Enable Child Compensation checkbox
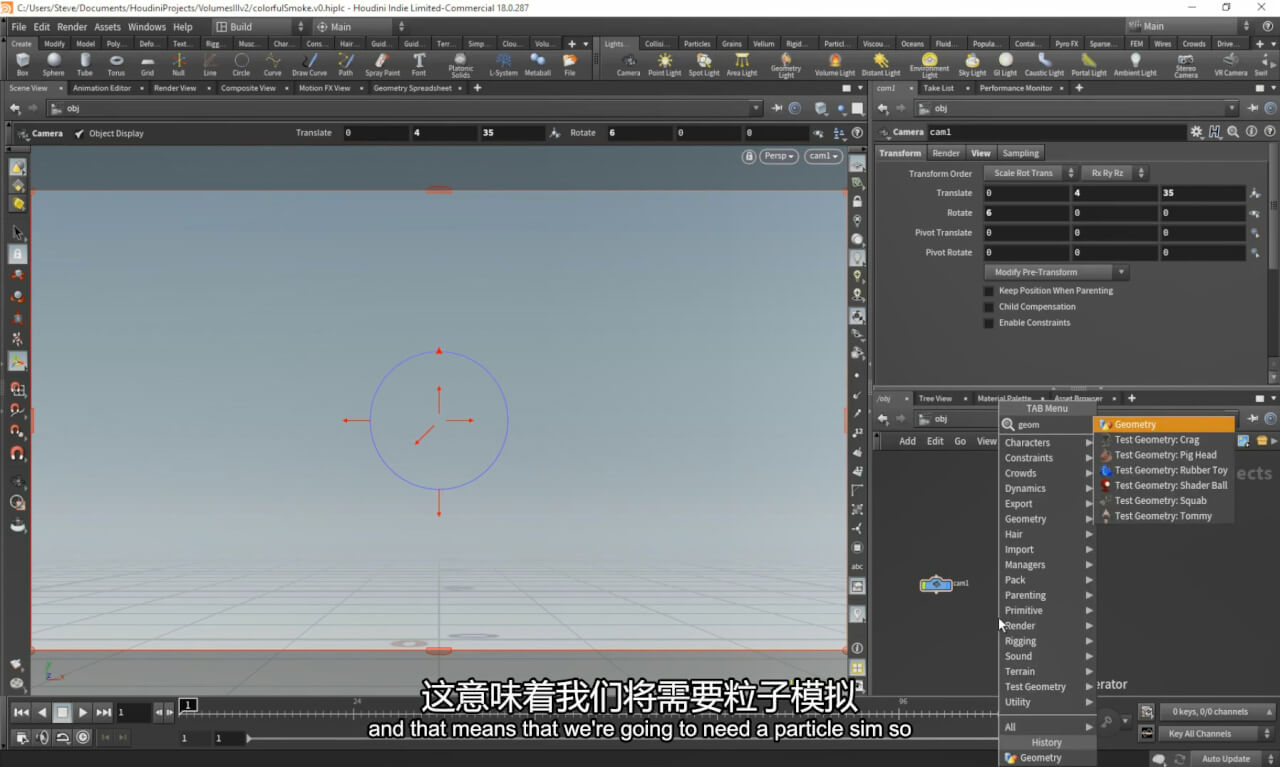 [x=989, y=307]
